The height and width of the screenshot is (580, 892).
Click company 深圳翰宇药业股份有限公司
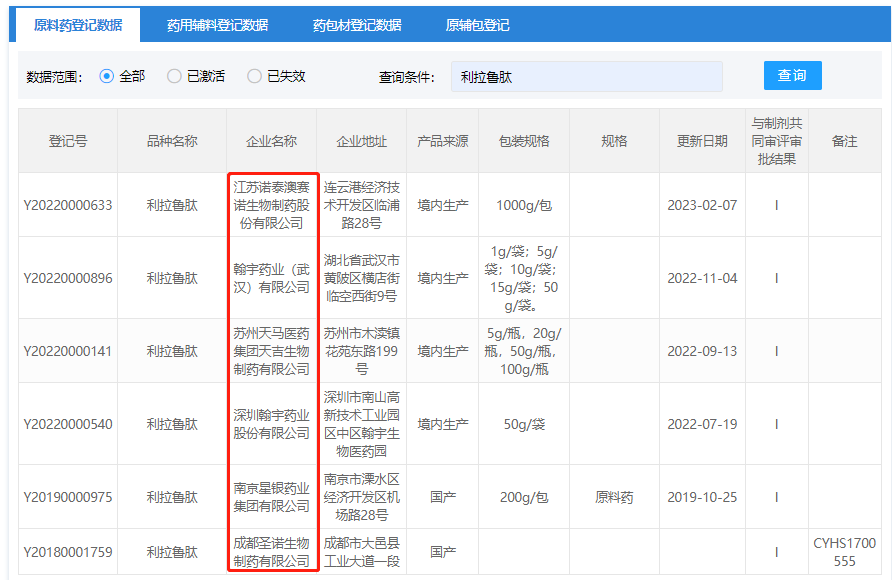(x=271, y=424)
